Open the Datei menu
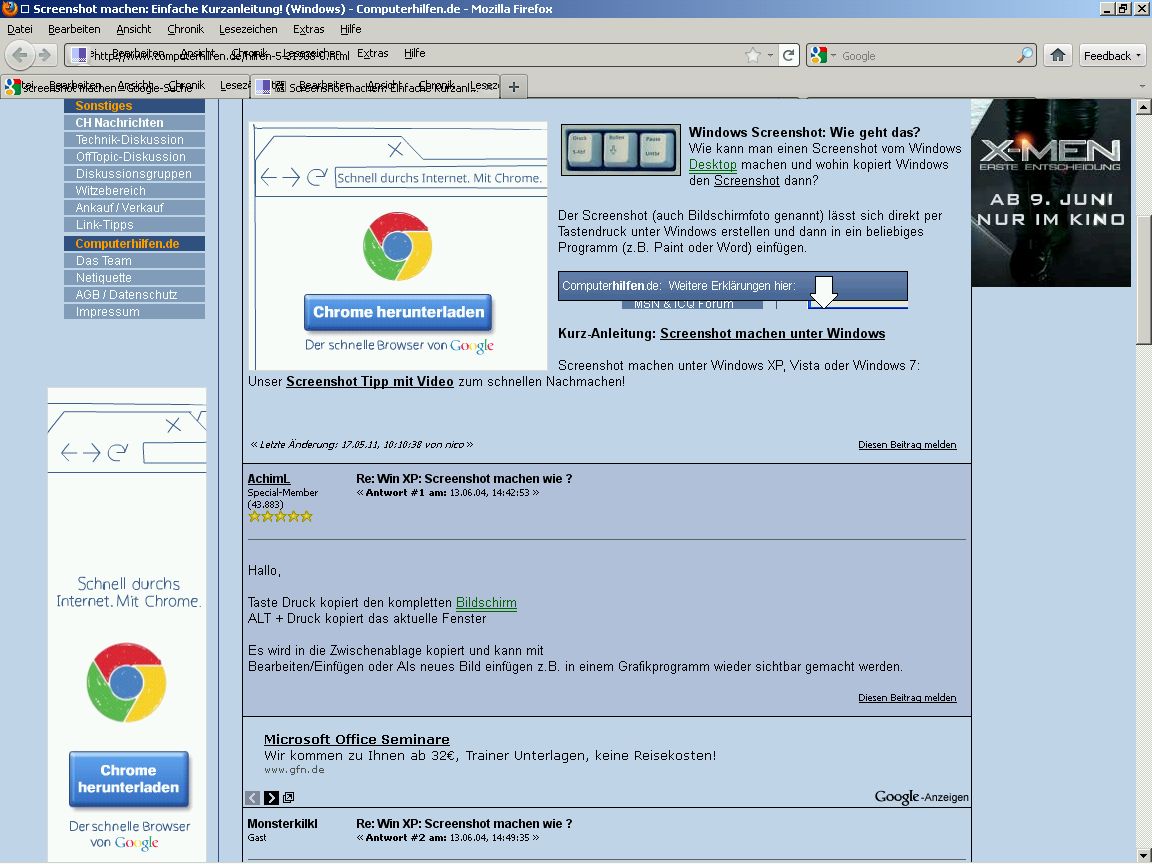This screenshot has height=864, width=1152. click(x=20, y=29)
